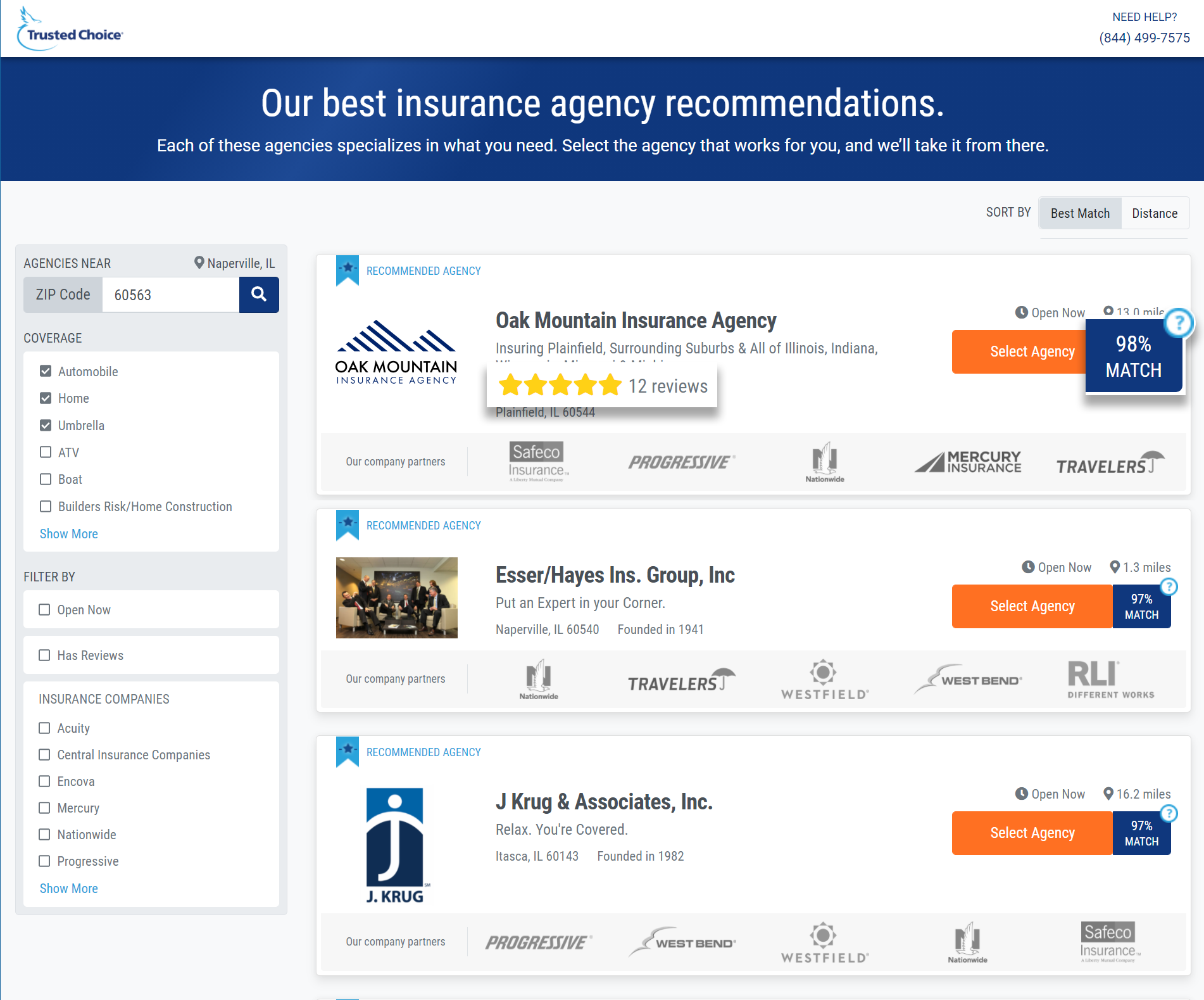
Task: Check the Progressive company filter
Action: pyautogui.click(x=44, y=861)
